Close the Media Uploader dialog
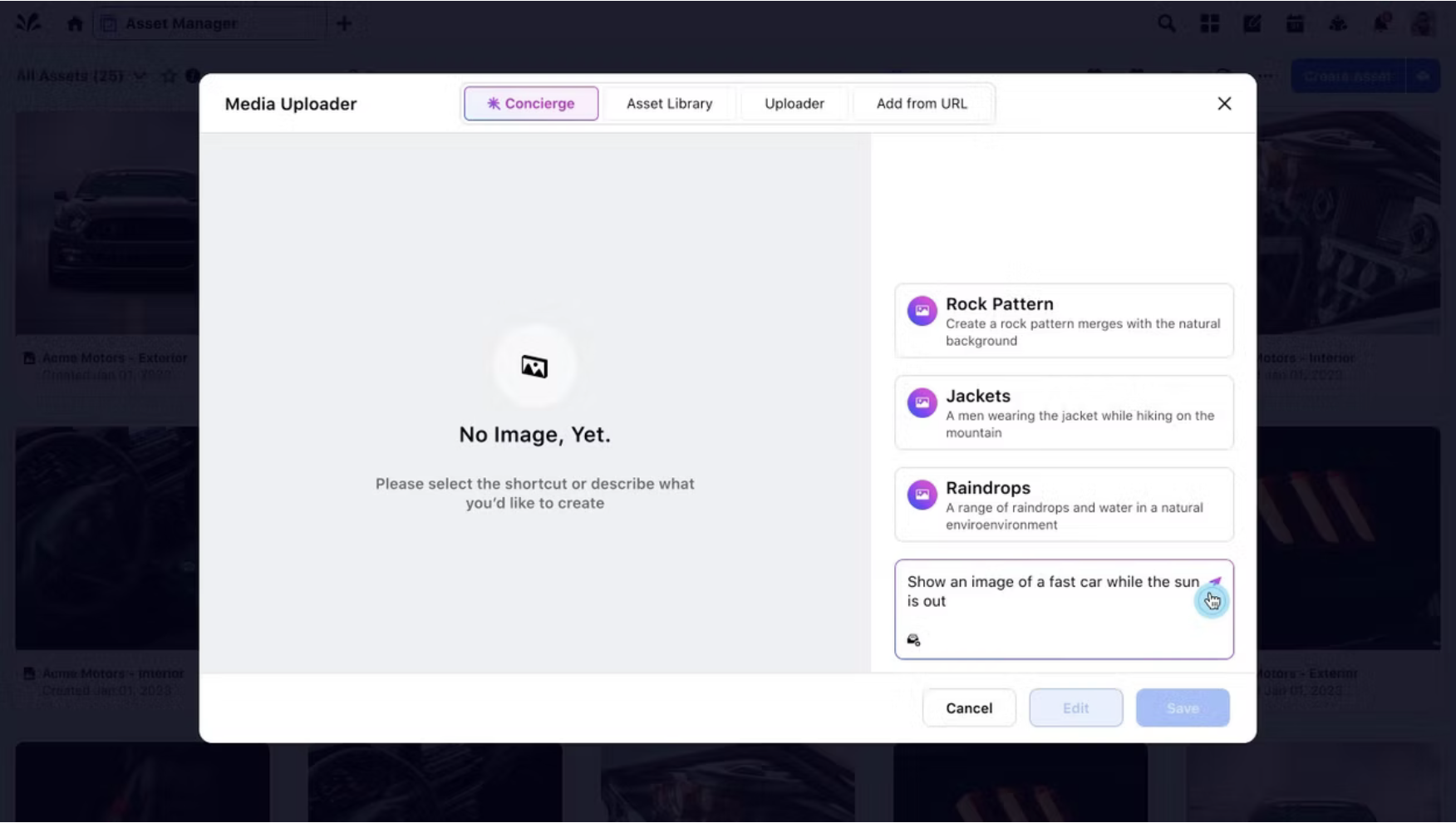Image resolution: width=1456 pixels, height=823 pixels. pos(1224,103)
